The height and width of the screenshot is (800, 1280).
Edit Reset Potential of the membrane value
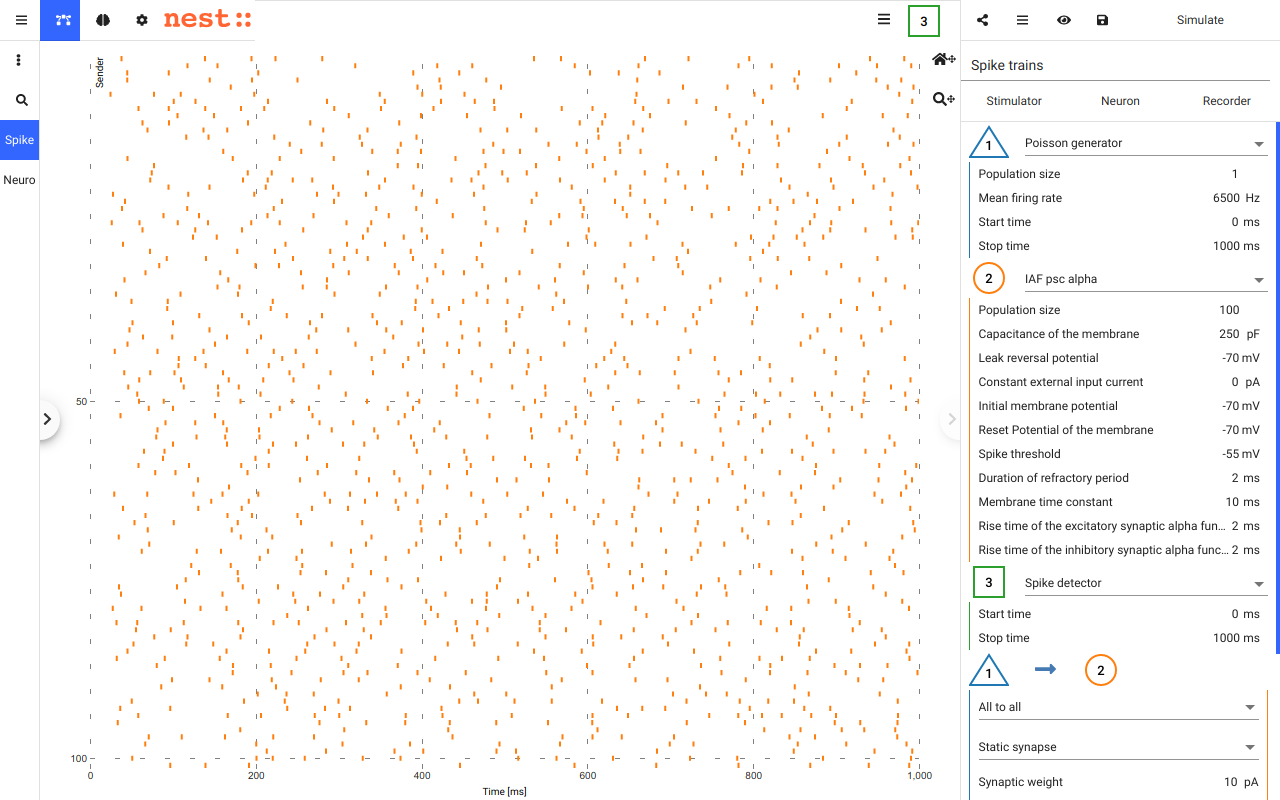pyautogui.click(x=1230, y=430)
